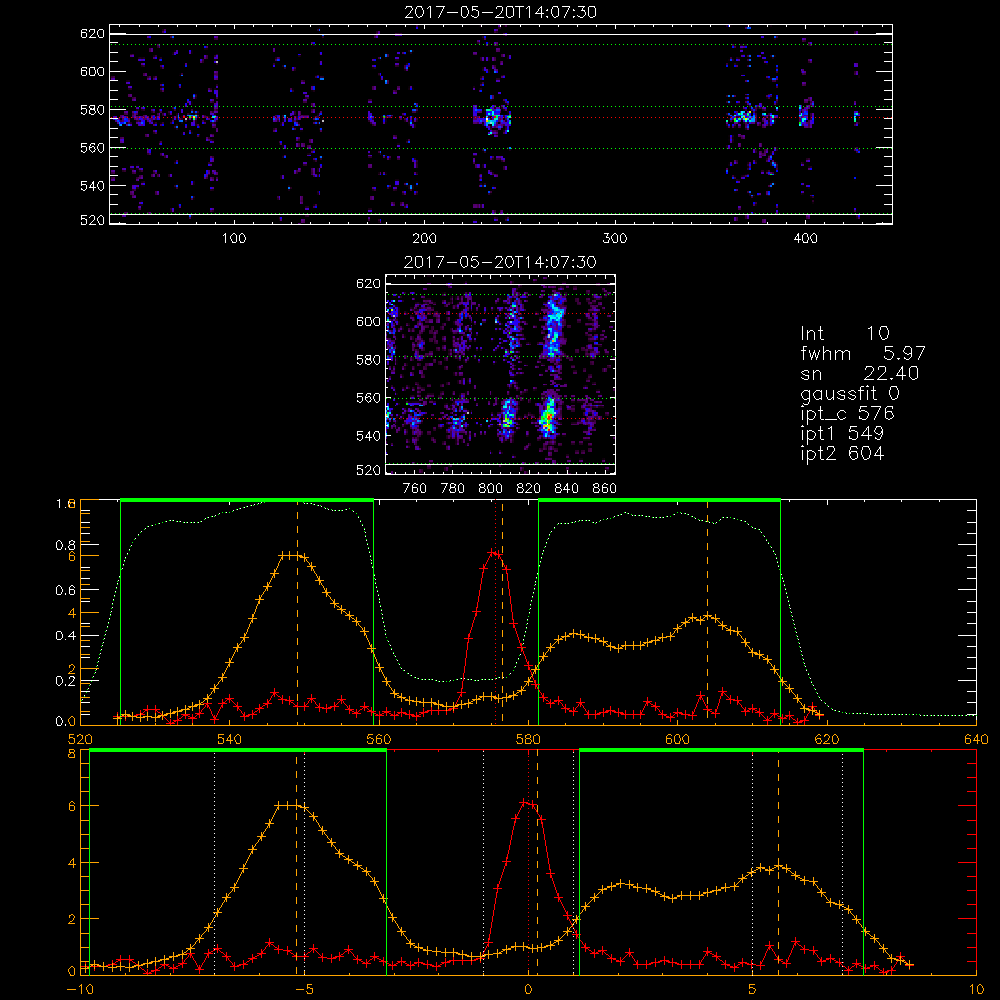
Task: Click the '840' x-axis label of middle image
Action: (x=566, y=489)
